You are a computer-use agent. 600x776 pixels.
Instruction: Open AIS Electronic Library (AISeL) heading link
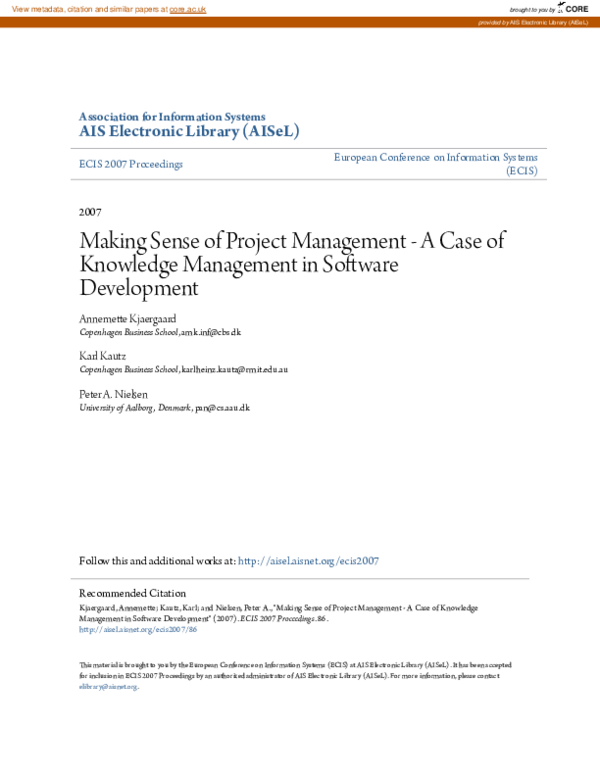pyautogui.click(x=189, y=131)
